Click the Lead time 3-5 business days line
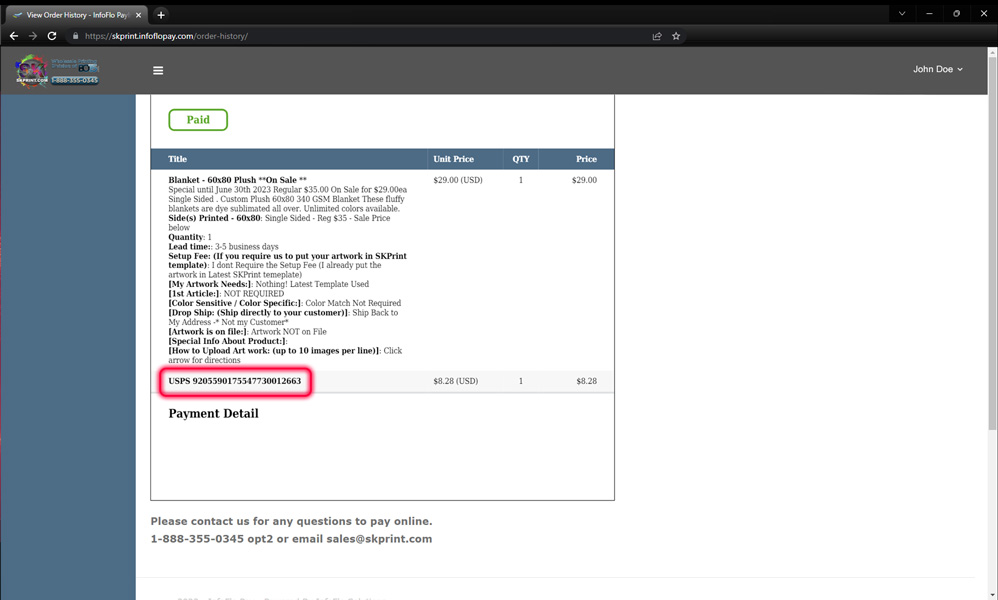 tap(223, 246)
